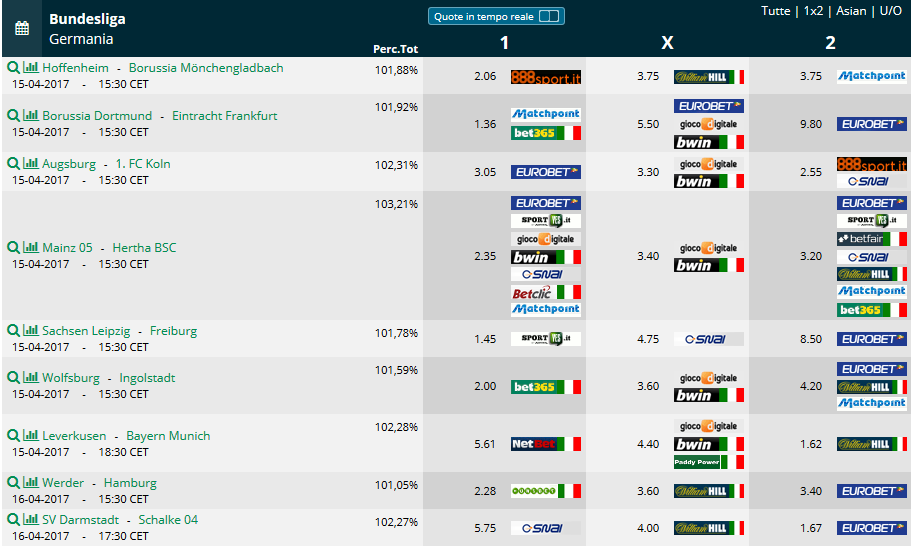Open magnifier icon for Wolfsburg match
Viewport: 911px width, 546px height.
[13, 378]
